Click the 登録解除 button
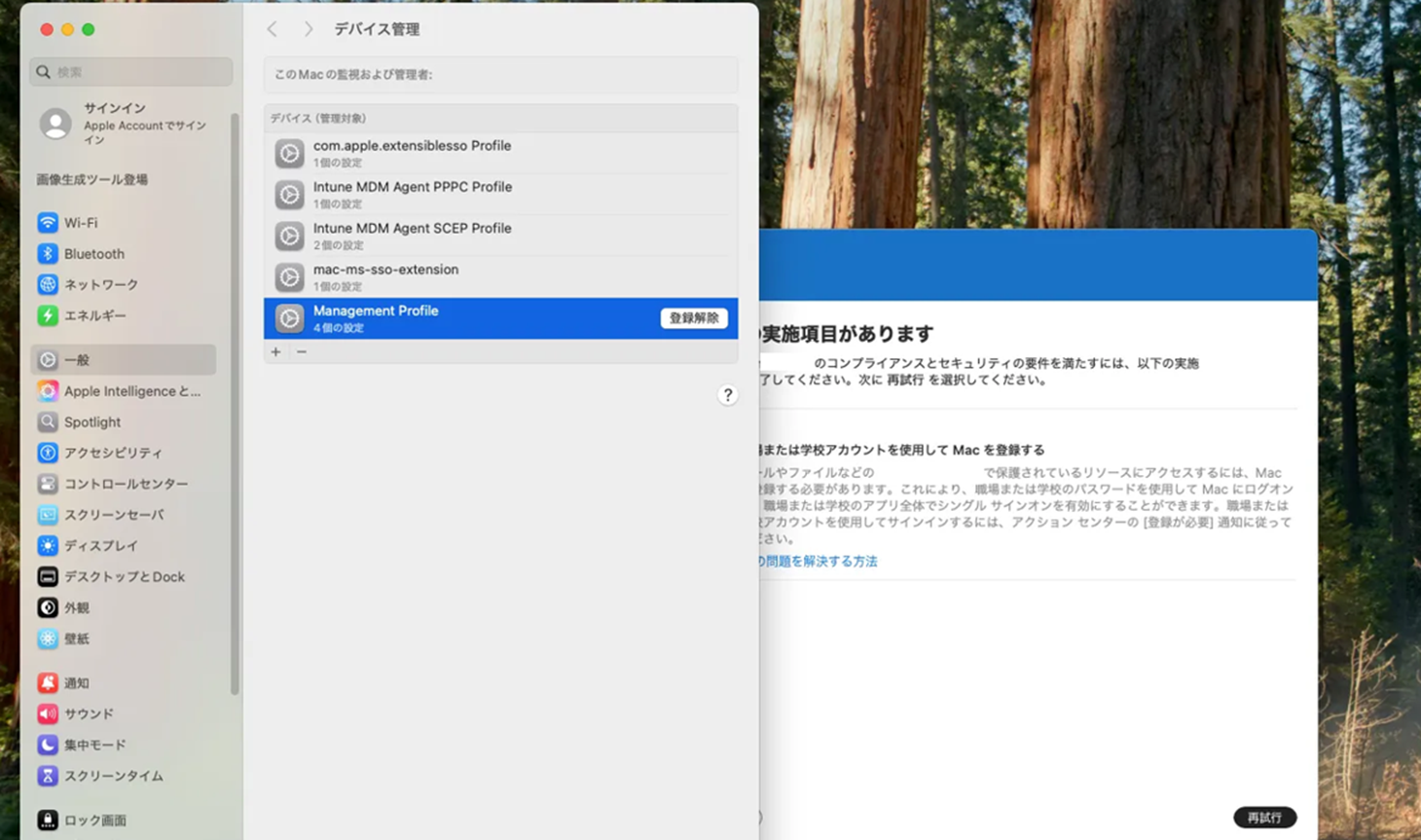Screen dimensions: 1421x840 pos(694,318)
